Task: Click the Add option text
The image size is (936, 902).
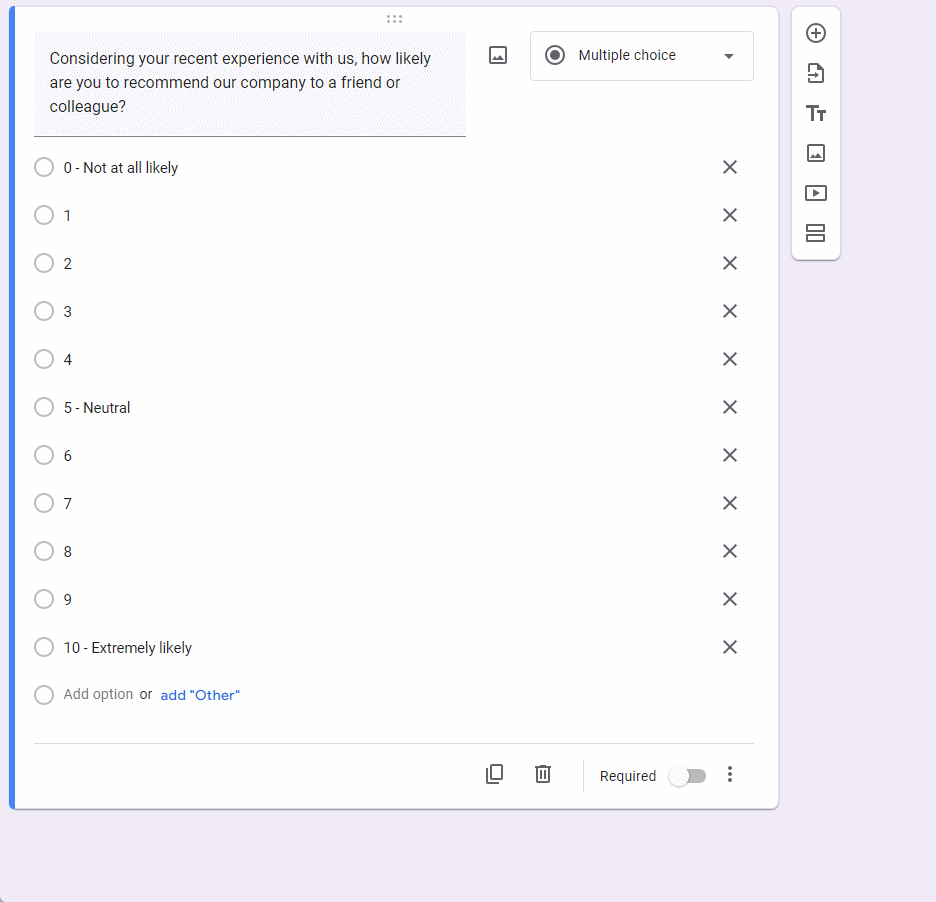Action: click(x=98, y=693)
